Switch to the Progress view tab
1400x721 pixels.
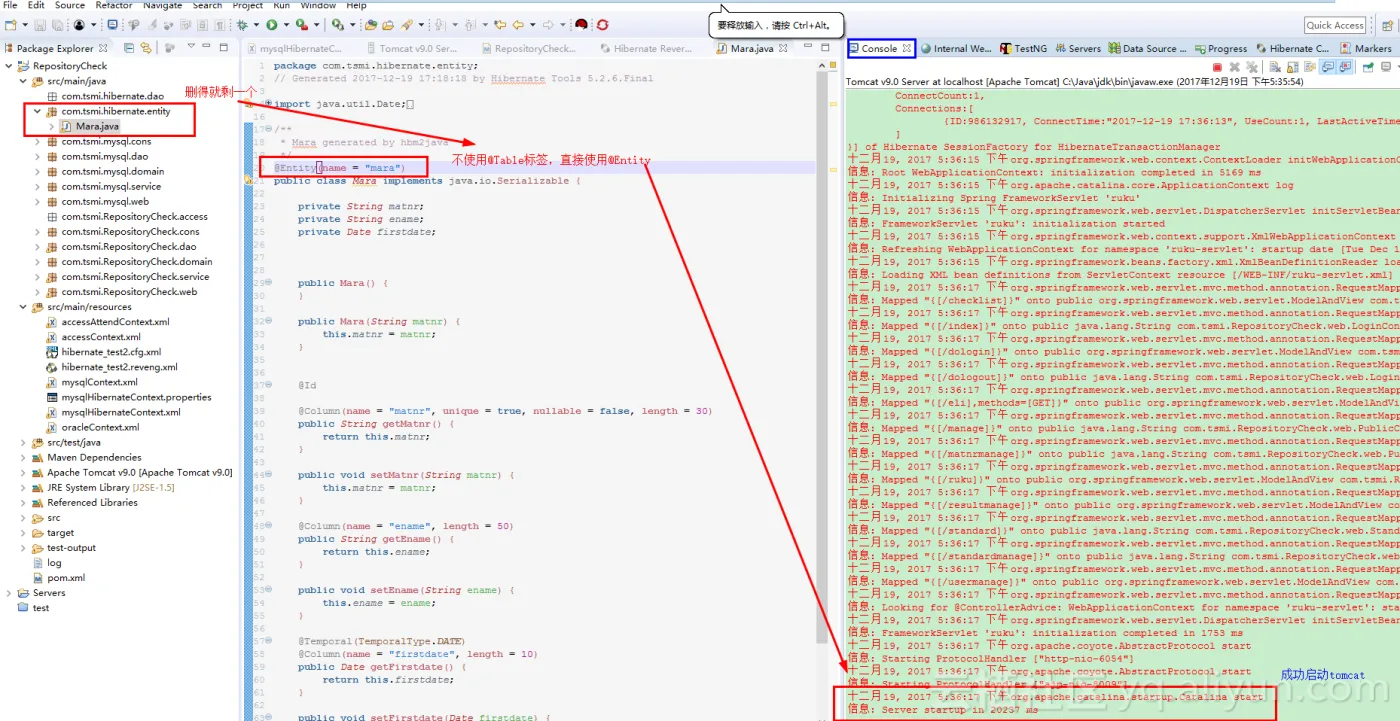(x=1219, y=48)
